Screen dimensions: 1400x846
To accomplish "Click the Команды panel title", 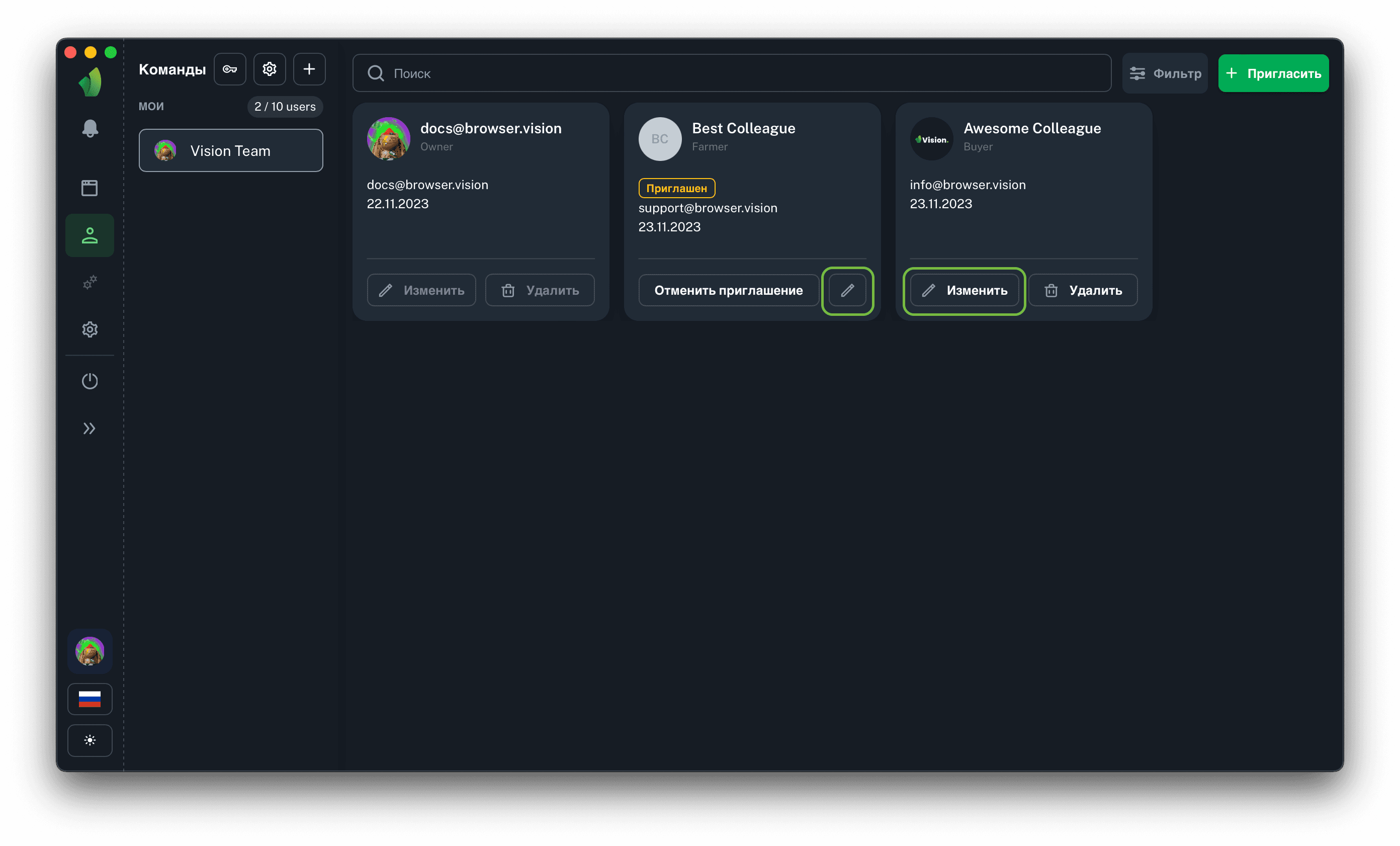I will 172,69.
